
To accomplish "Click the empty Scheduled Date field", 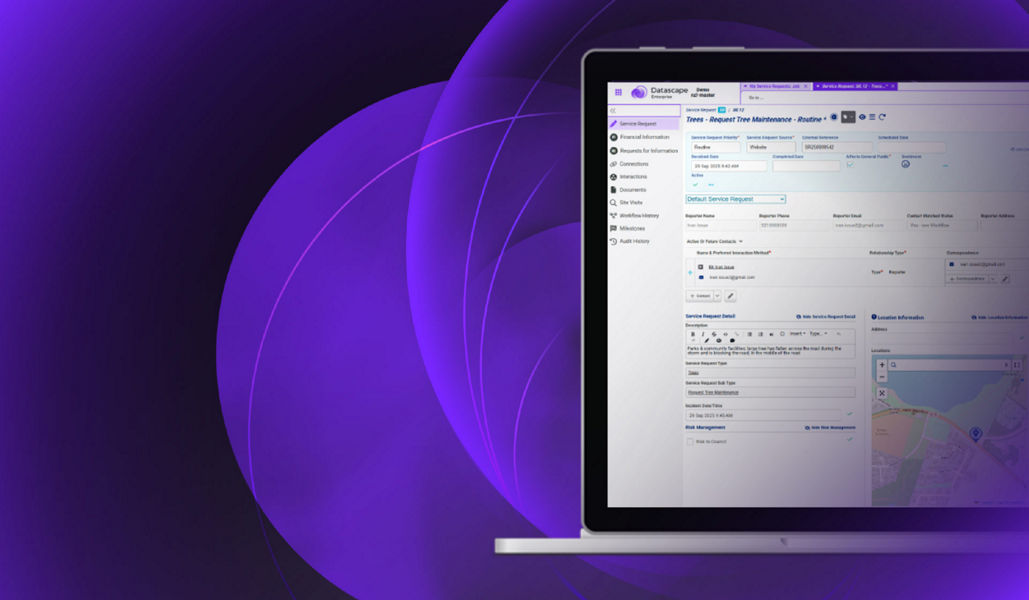I will [912, 147].
